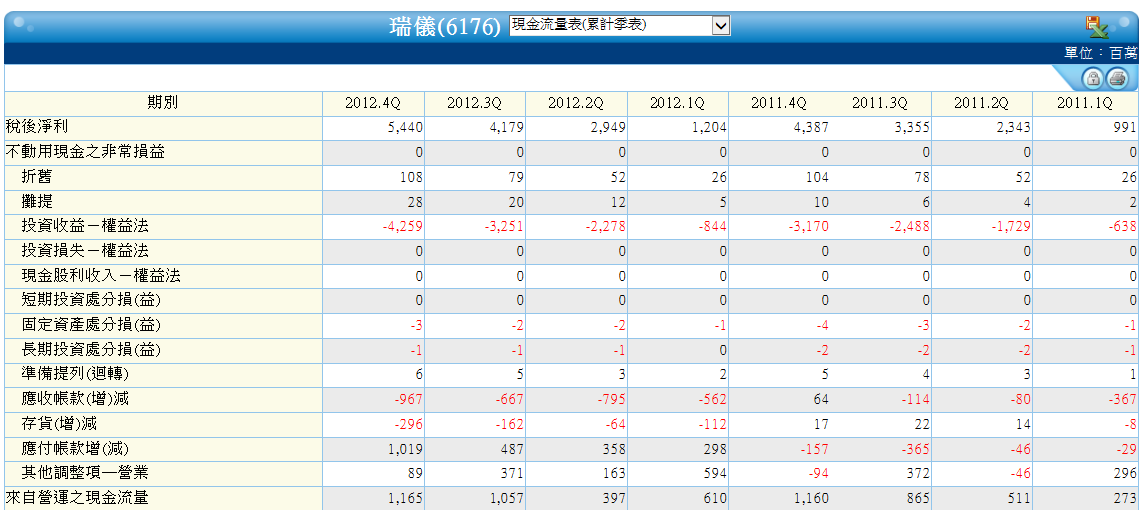The height and width of the screenshot is (510, 1144).
Task: Click operating cash flow value 1,057
Action: click(508, 499)
